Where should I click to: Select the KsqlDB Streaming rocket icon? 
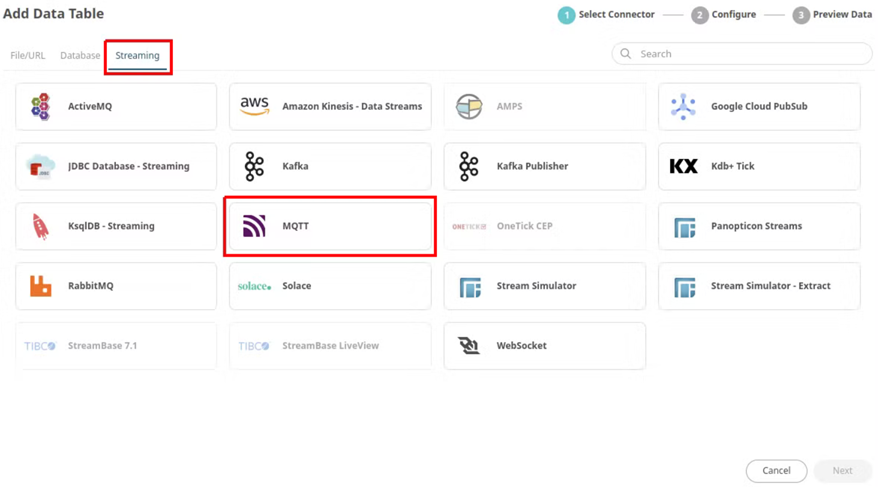tap(40, 226)
